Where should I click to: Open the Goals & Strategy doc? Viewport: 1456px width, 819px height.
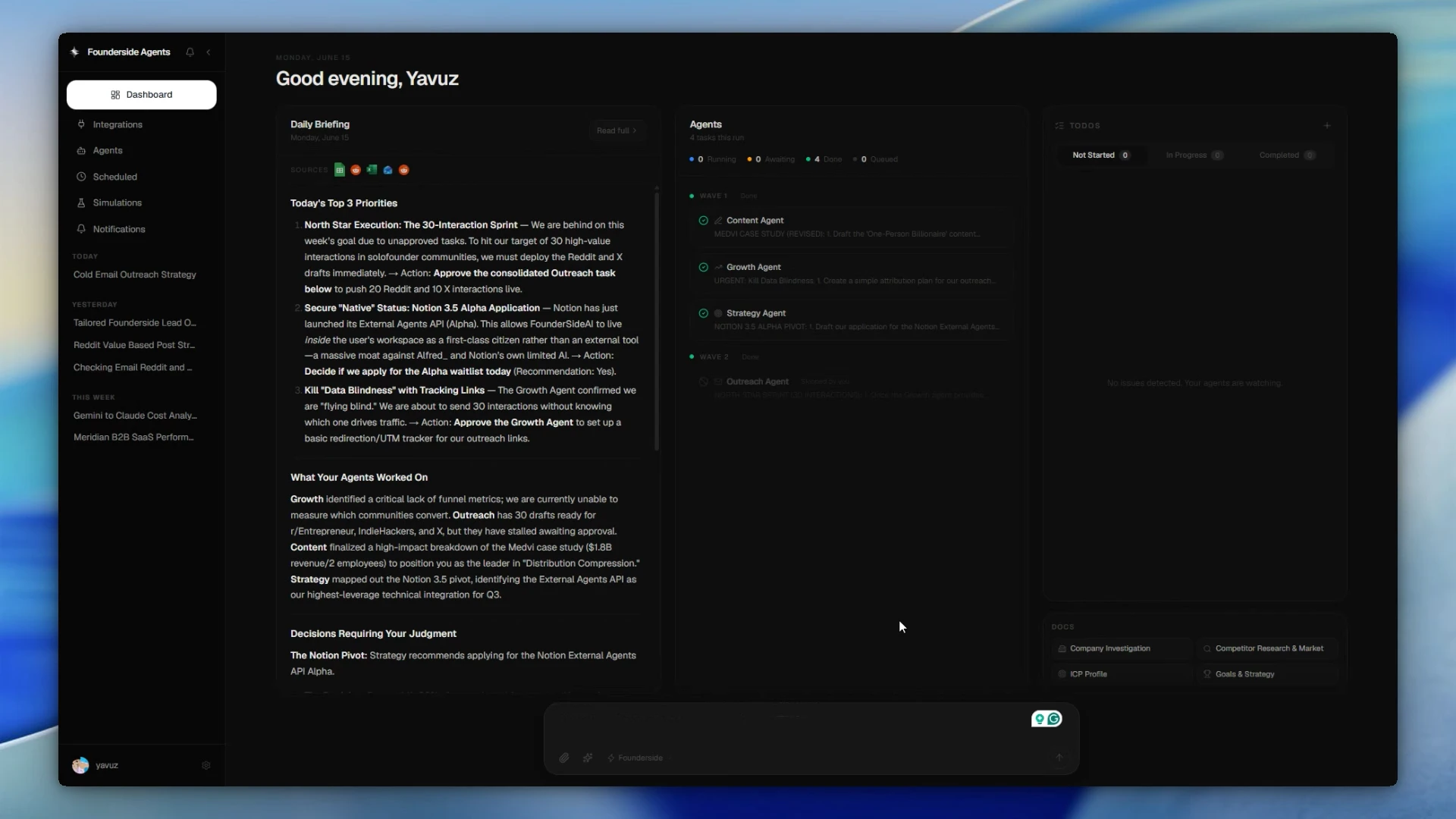[1267, 674]
